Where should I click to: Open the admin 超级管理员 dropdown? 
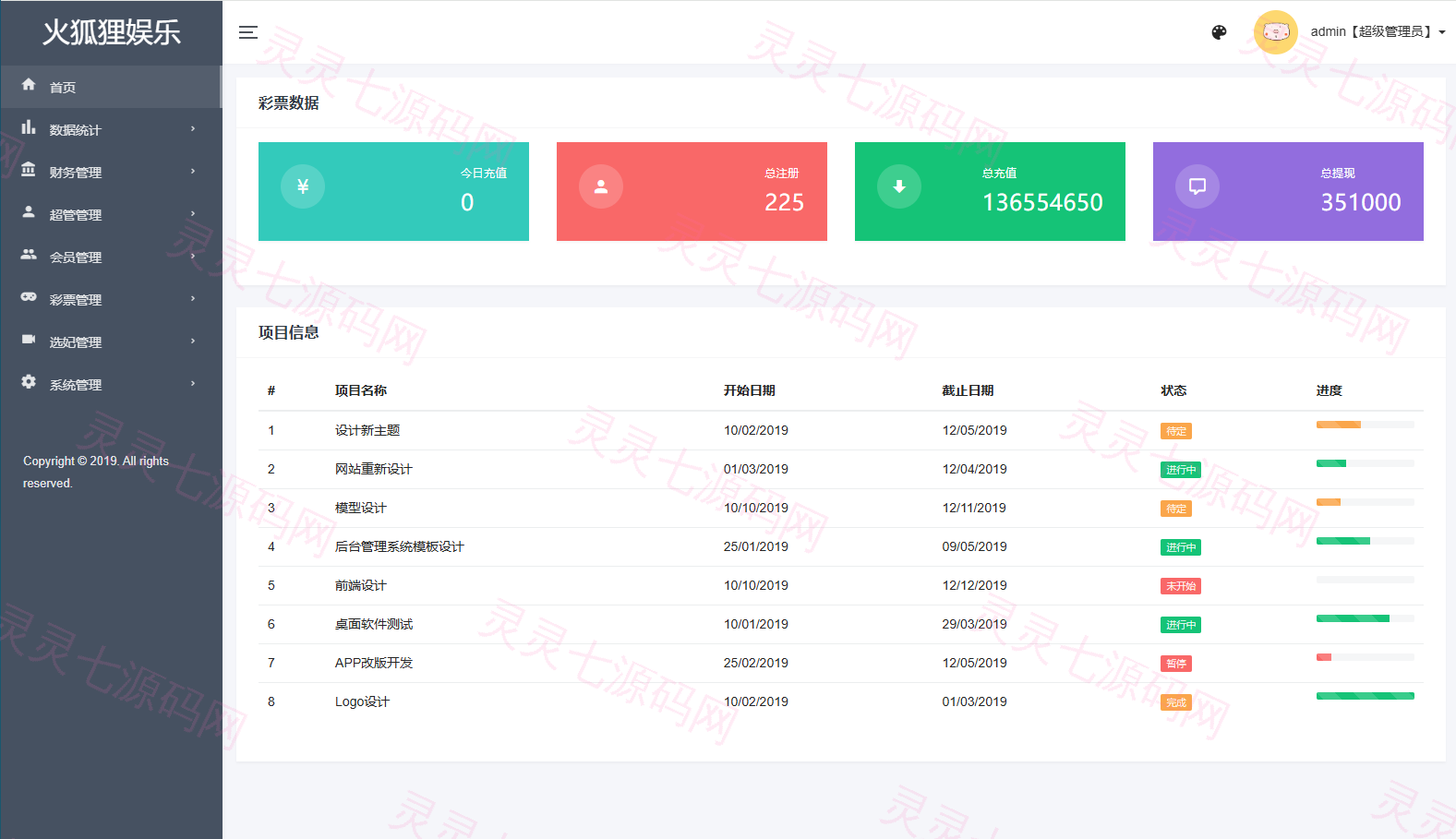pyautogui.click(x=1378, y=32)
